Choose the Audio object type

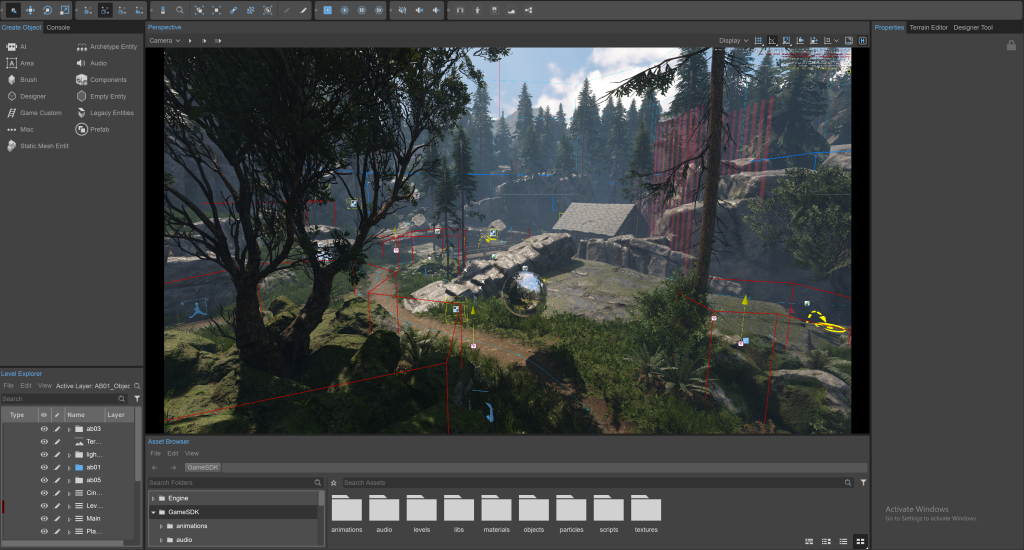click(91, 63)
